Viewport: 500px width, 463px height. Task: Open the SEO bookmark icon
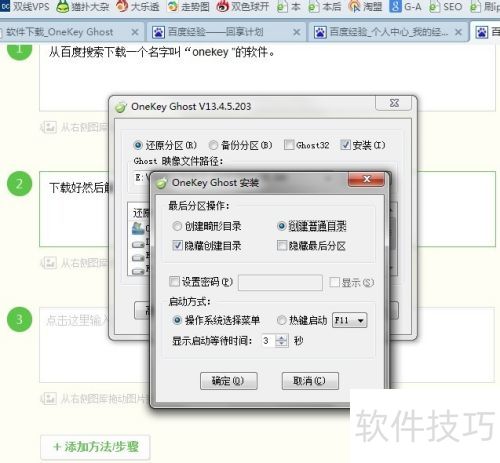pos(434,7)
